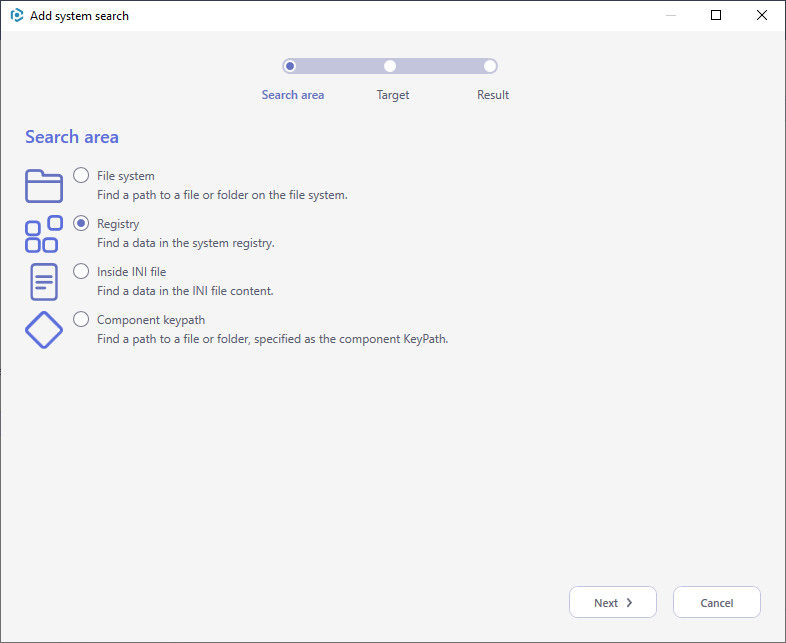
Task: Click the 'Registry' label text
Action: [x=118, y=224]
